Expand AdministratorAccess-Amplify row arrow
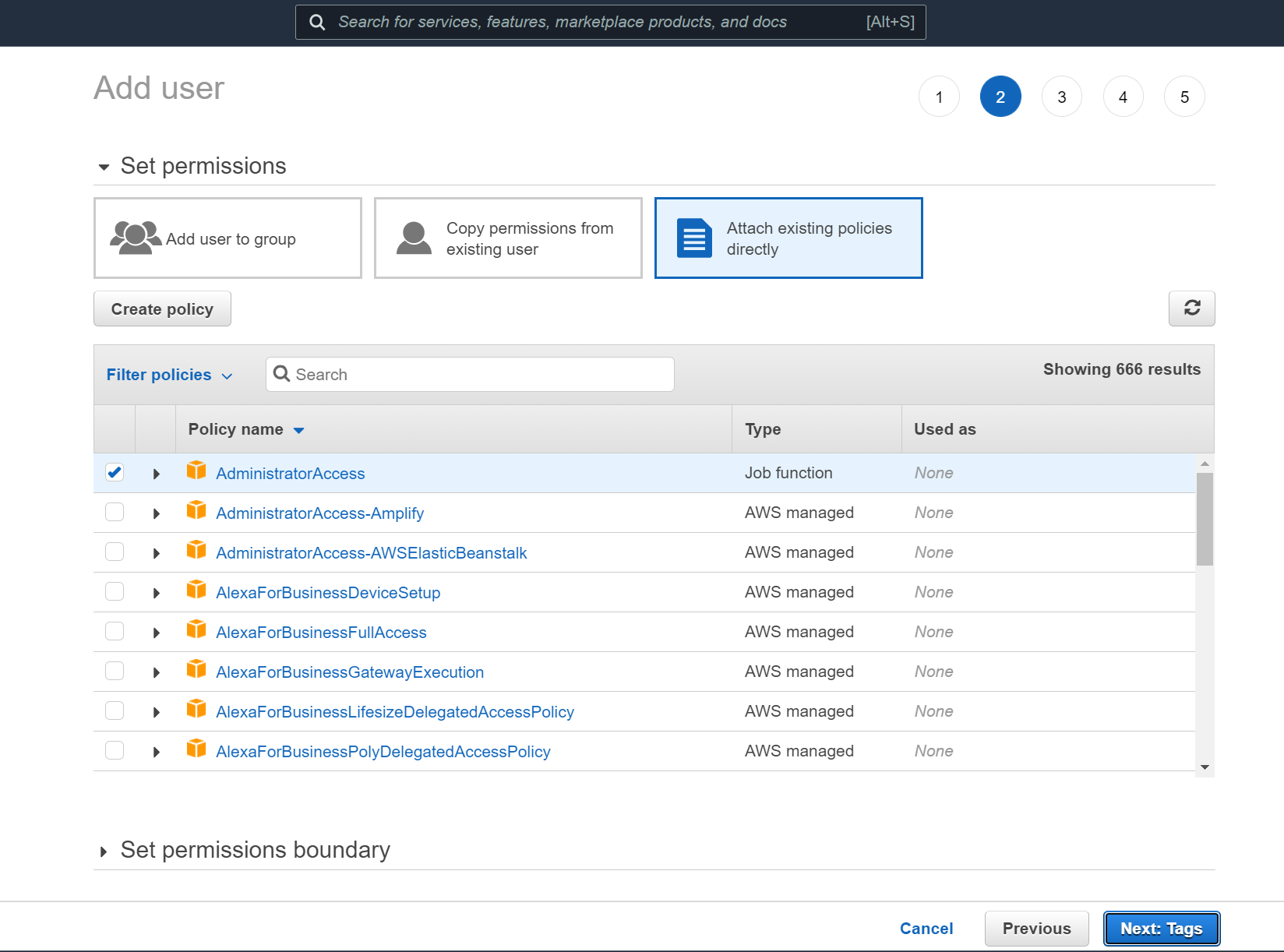Viewport: 1284px width, 952px height. pos(156,513)
